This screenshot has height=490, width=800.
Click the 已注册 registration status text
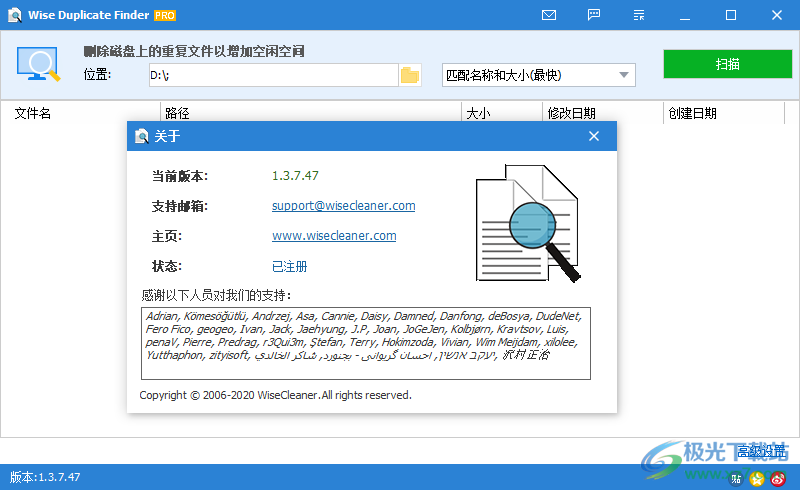(289, 266)
